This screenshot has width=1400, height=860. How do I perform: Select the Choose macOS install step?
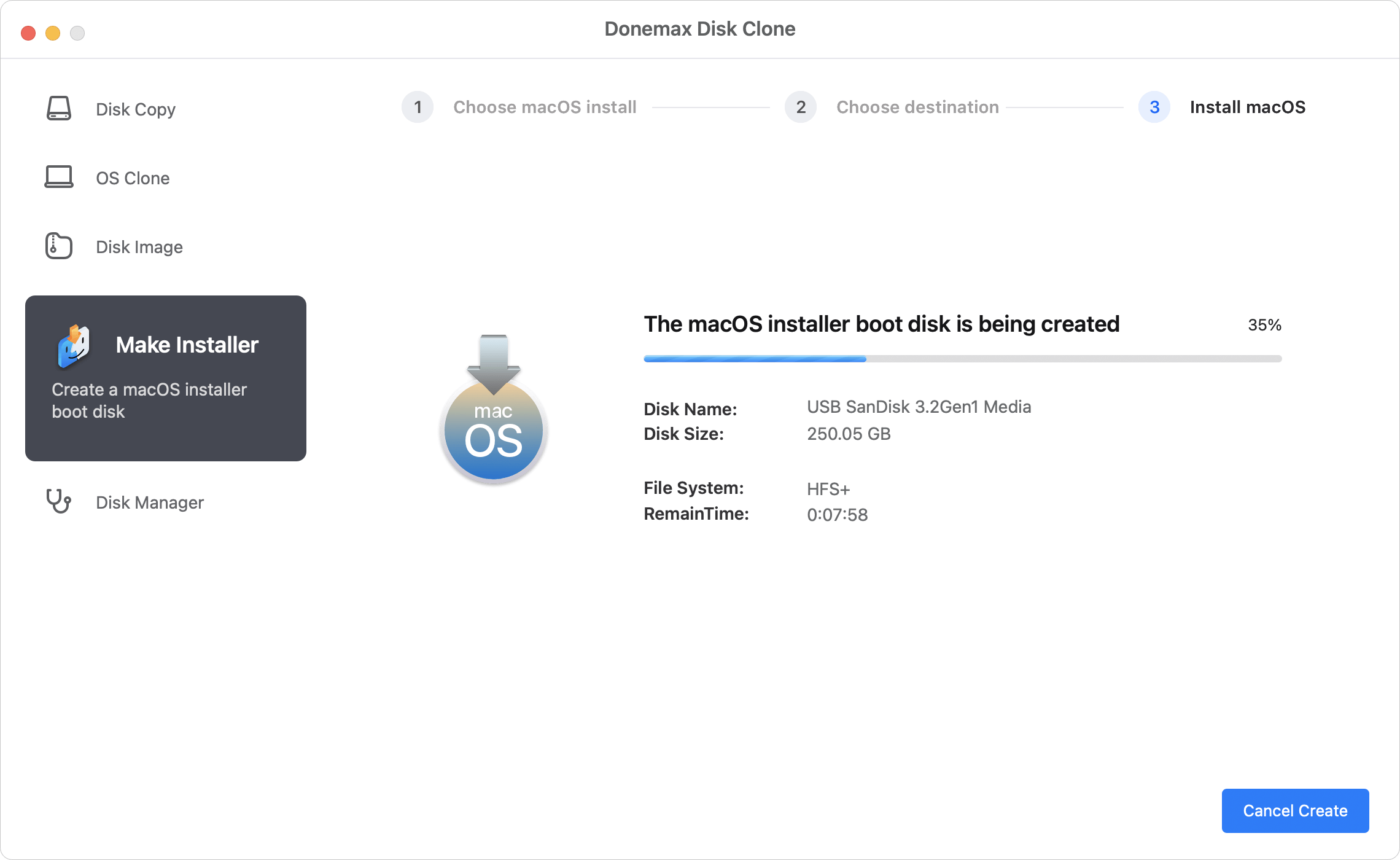coord(545,106)
